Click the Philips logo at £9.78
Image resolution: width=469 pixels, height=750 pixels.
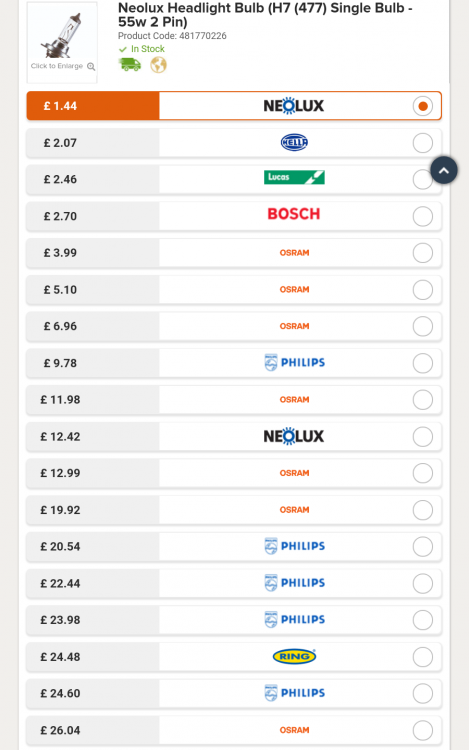294,363
